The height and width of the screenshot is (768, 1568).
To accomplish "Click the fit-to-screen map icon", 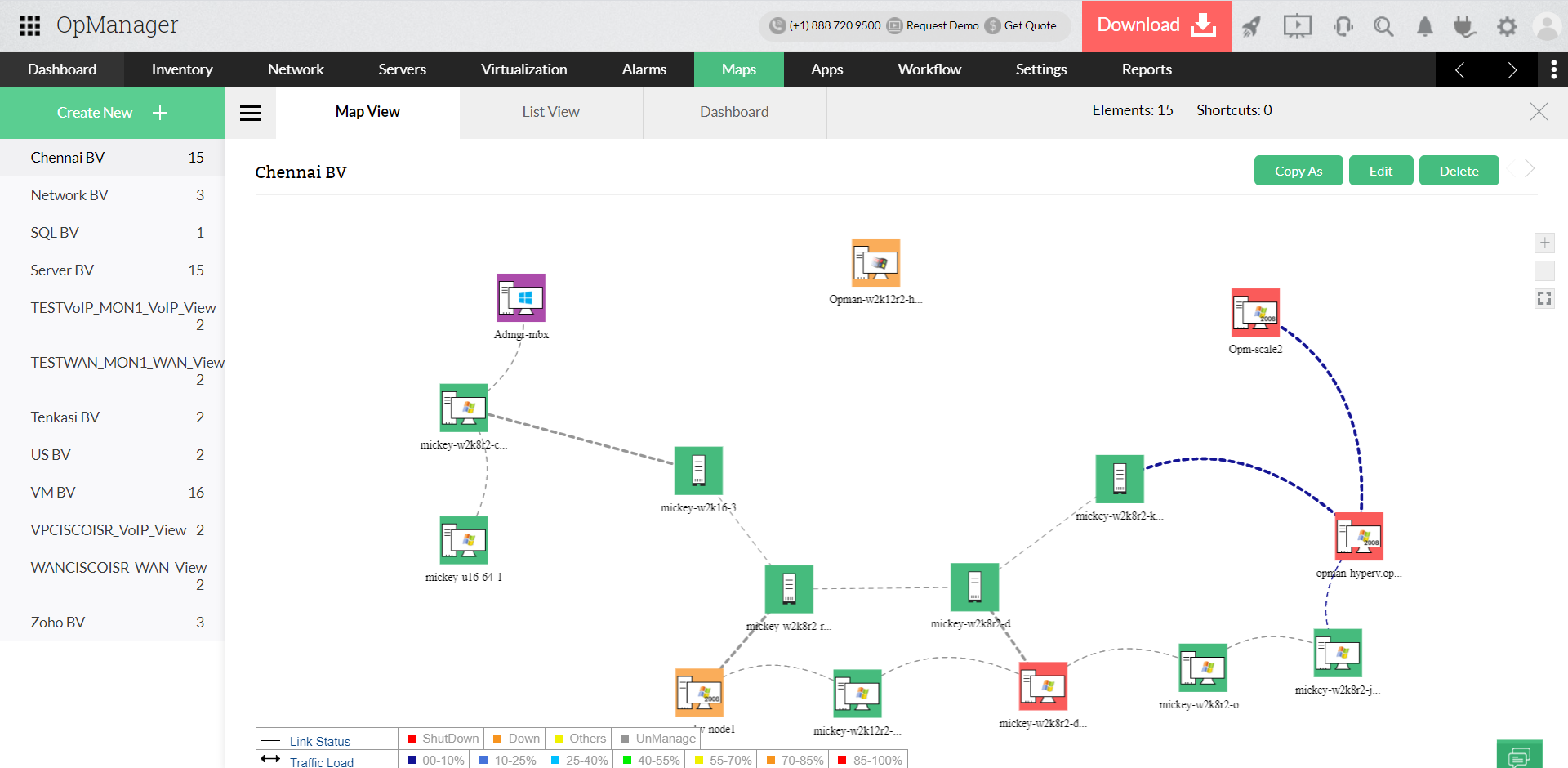I will tap(1544, 298).
